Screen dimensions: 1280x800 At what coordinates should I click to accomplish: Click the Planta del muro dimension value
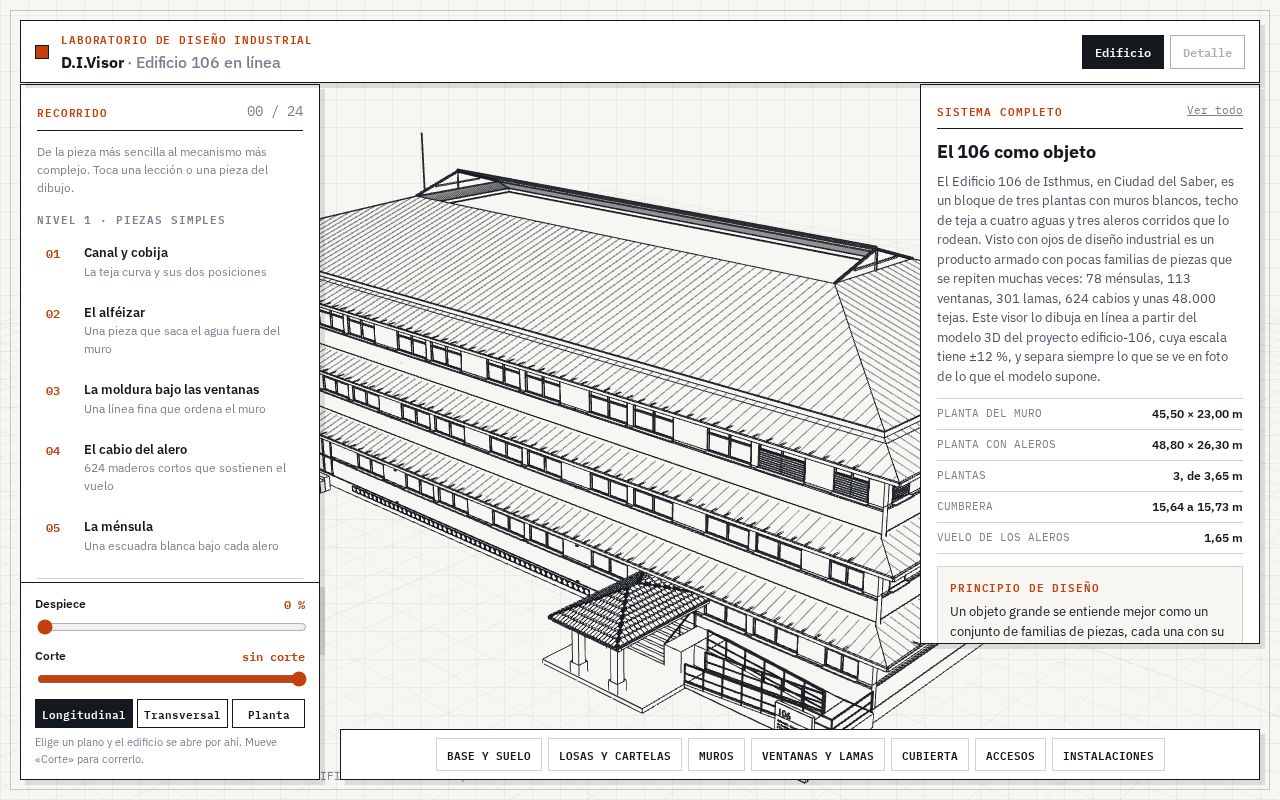1197,414
